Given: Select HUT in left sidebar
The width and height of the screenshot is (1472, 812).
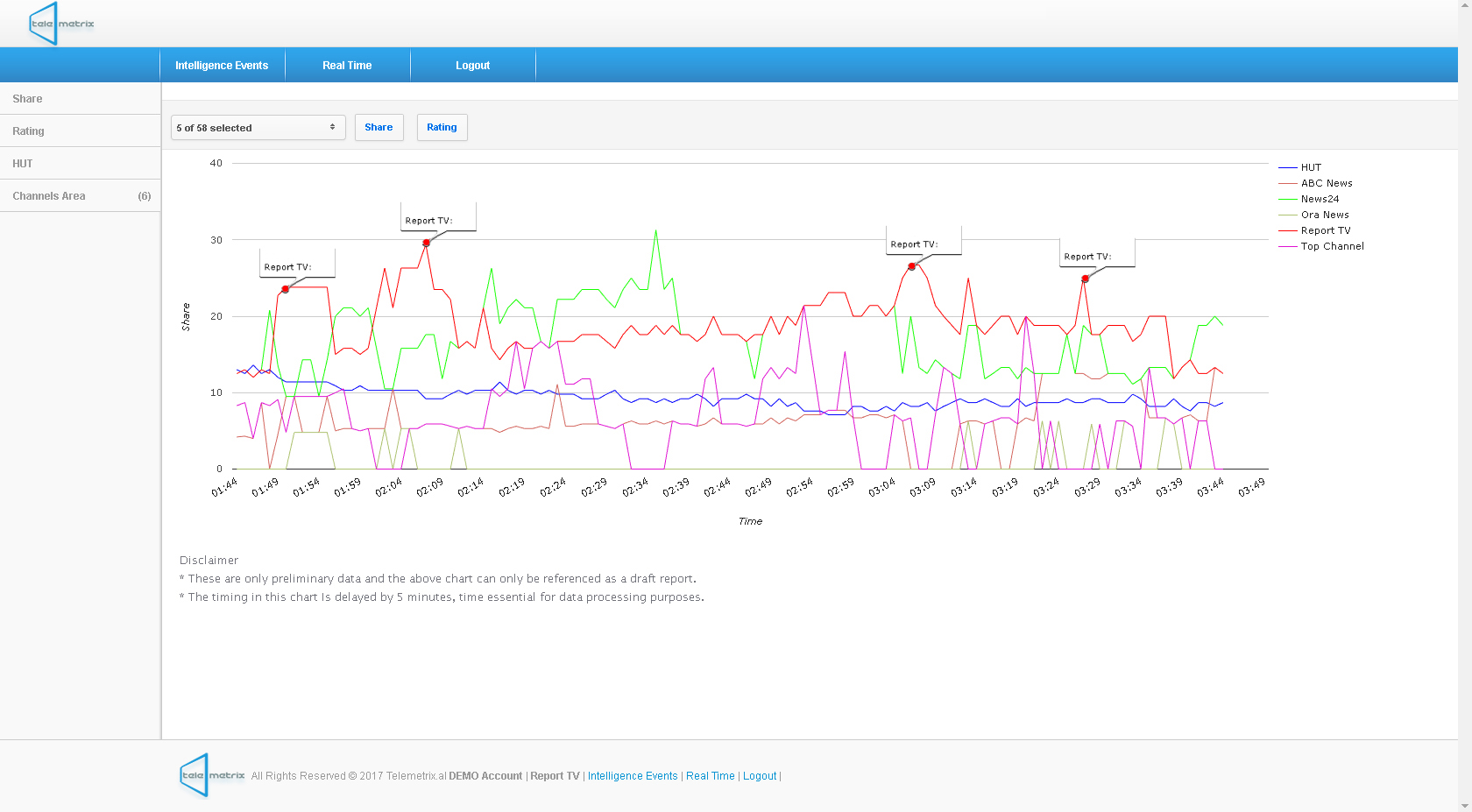Looking at the screenshot, I should [x=23, y=164].
